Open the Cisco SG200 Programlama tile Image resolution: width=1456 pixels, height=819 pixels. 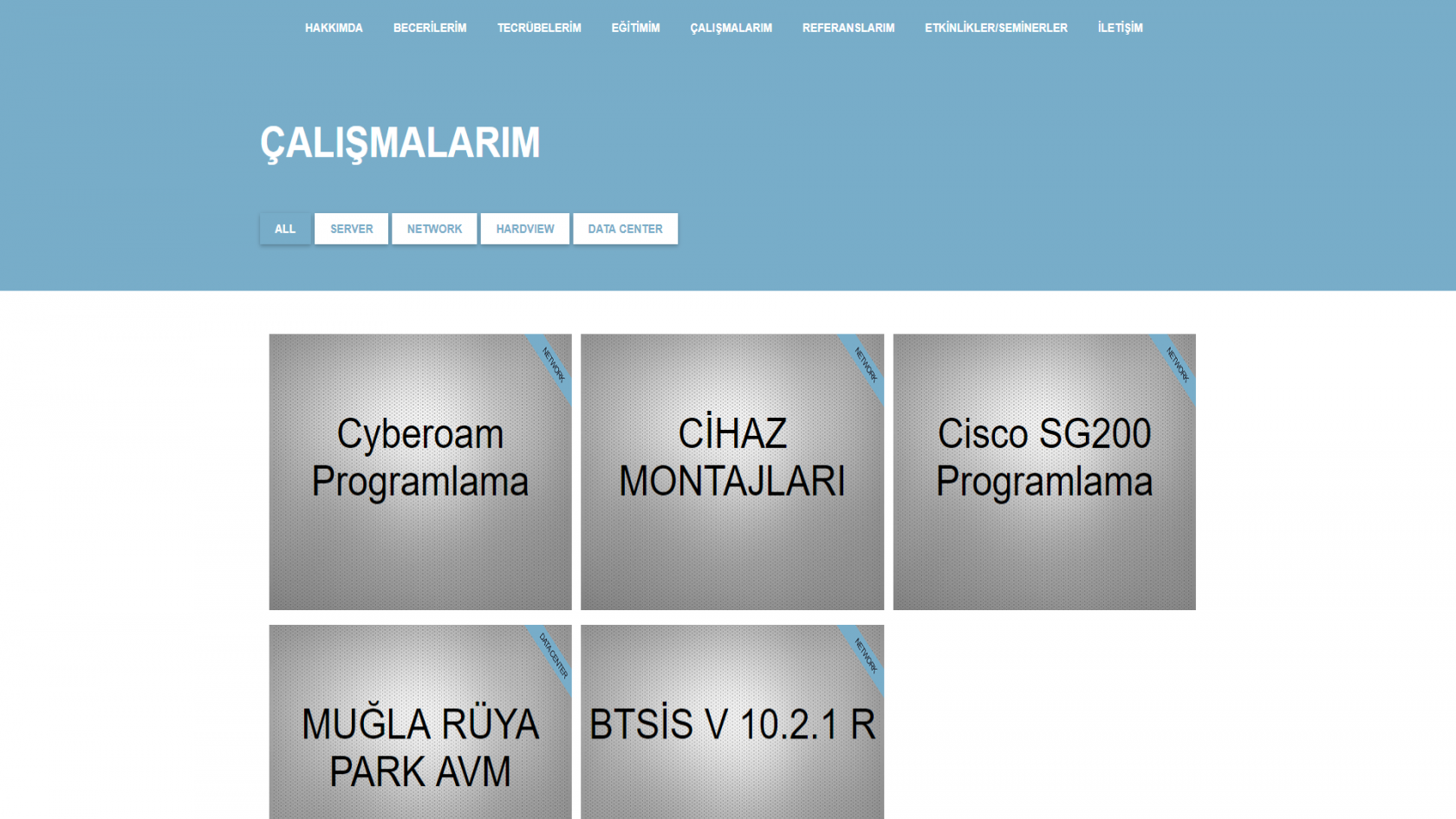click(1044, 471)
